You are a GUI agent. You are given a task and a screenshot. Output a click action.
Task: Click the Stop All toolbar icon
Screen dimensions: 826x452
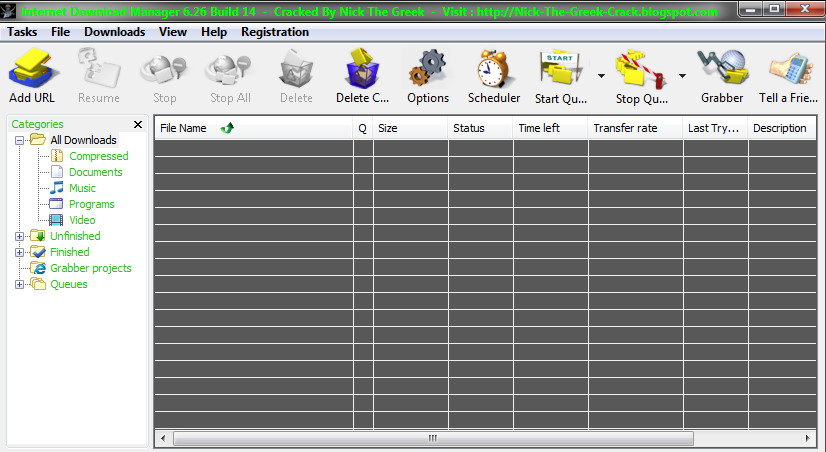pos(230,70)
